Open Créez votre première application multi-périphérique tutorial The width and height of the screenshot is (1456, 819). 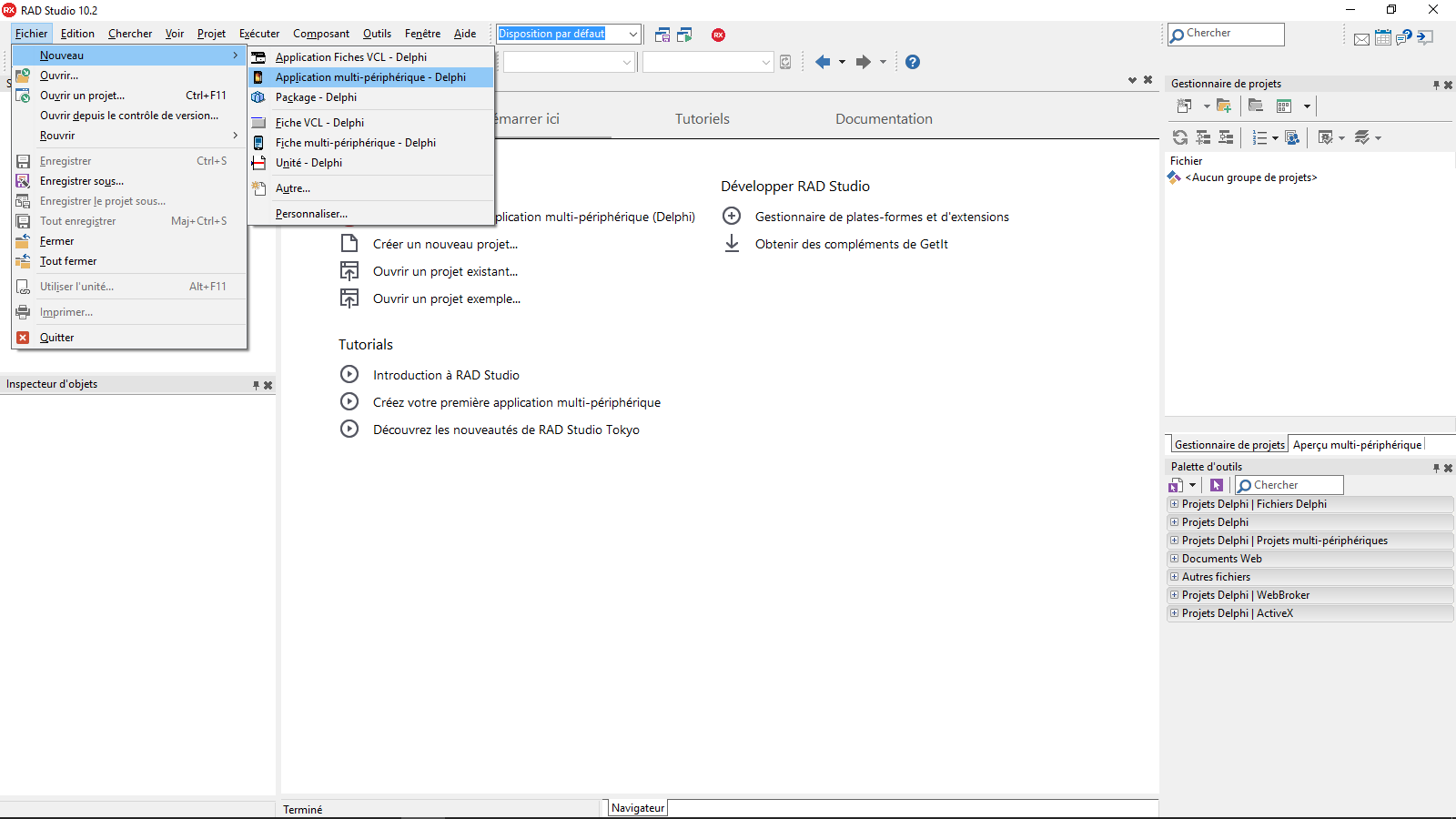pyautogui.click(x=517, y=402)
